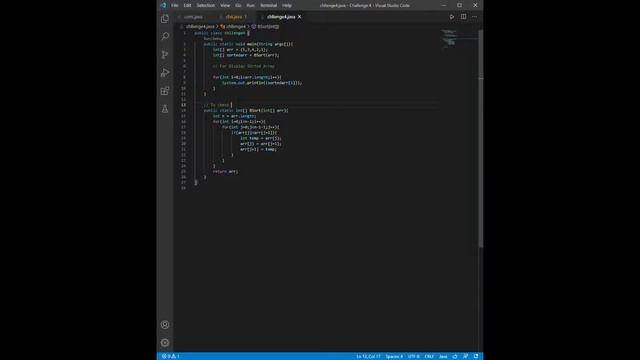Open the Go menu

tap(238, 5)
